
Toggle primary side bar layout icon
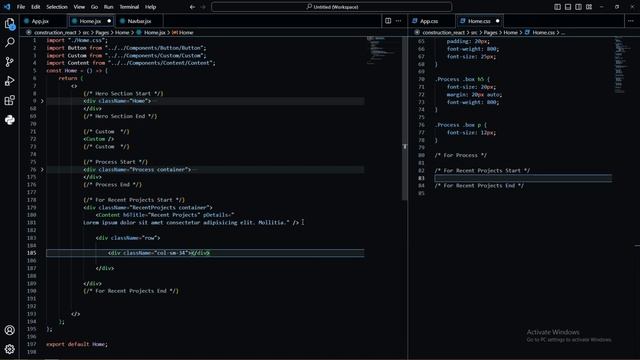click(x=557, y=7)
